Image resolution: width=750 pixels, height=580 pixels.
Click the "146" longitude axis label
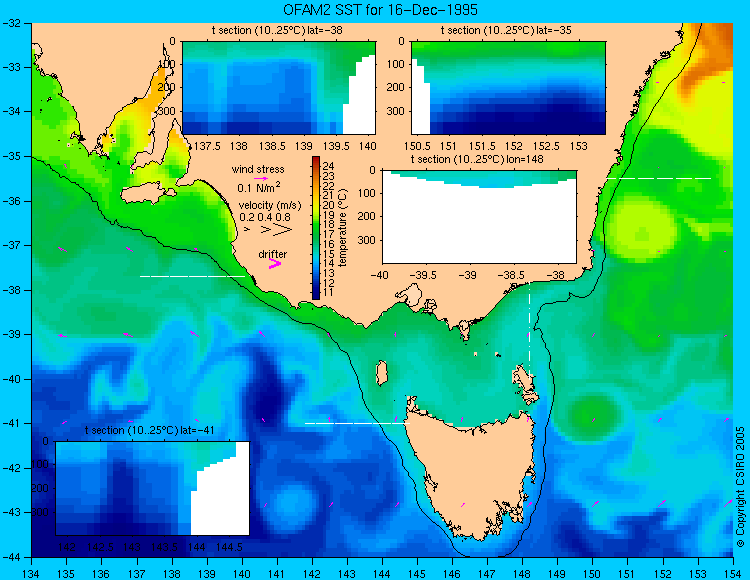[452, 574]
